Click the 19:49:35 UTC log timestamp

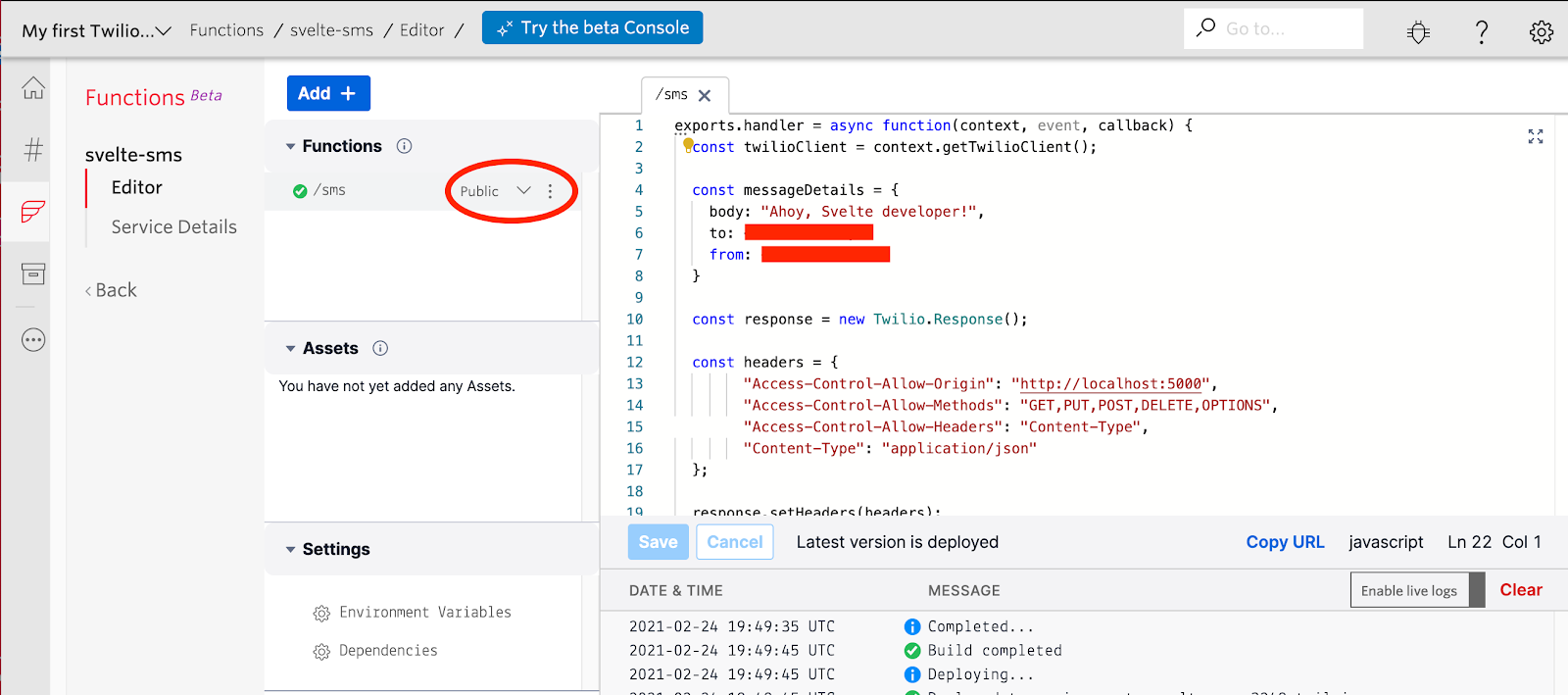[732, 626]
